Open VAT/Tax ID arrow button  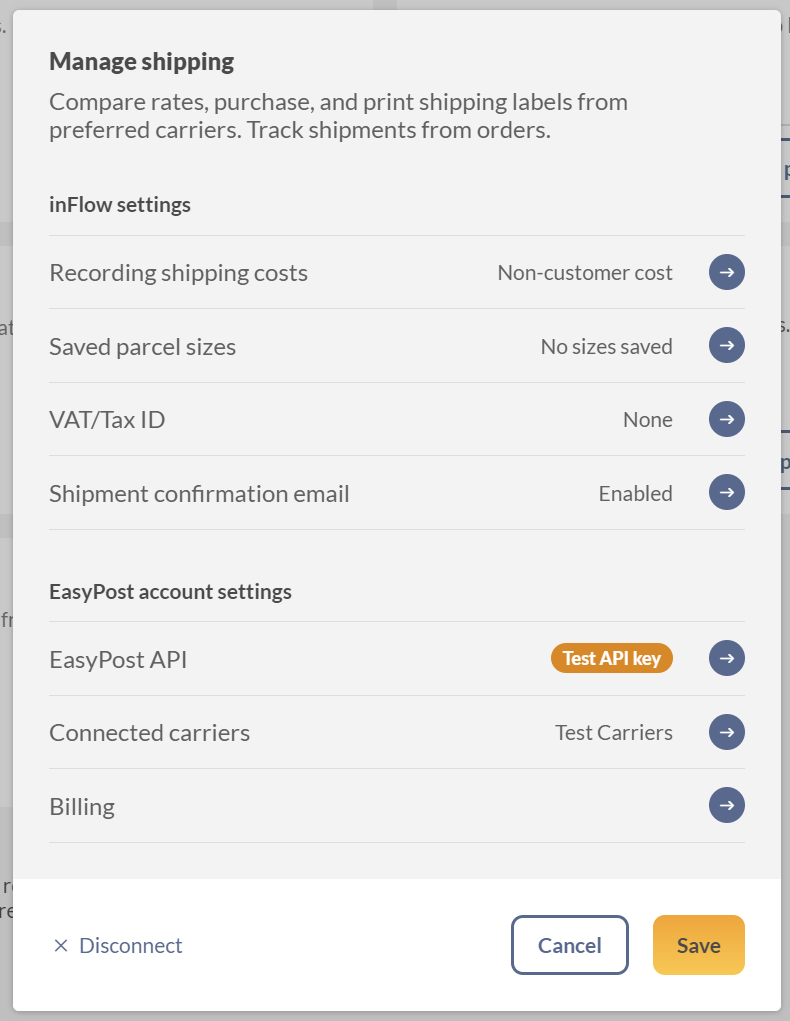click(727, 419)
